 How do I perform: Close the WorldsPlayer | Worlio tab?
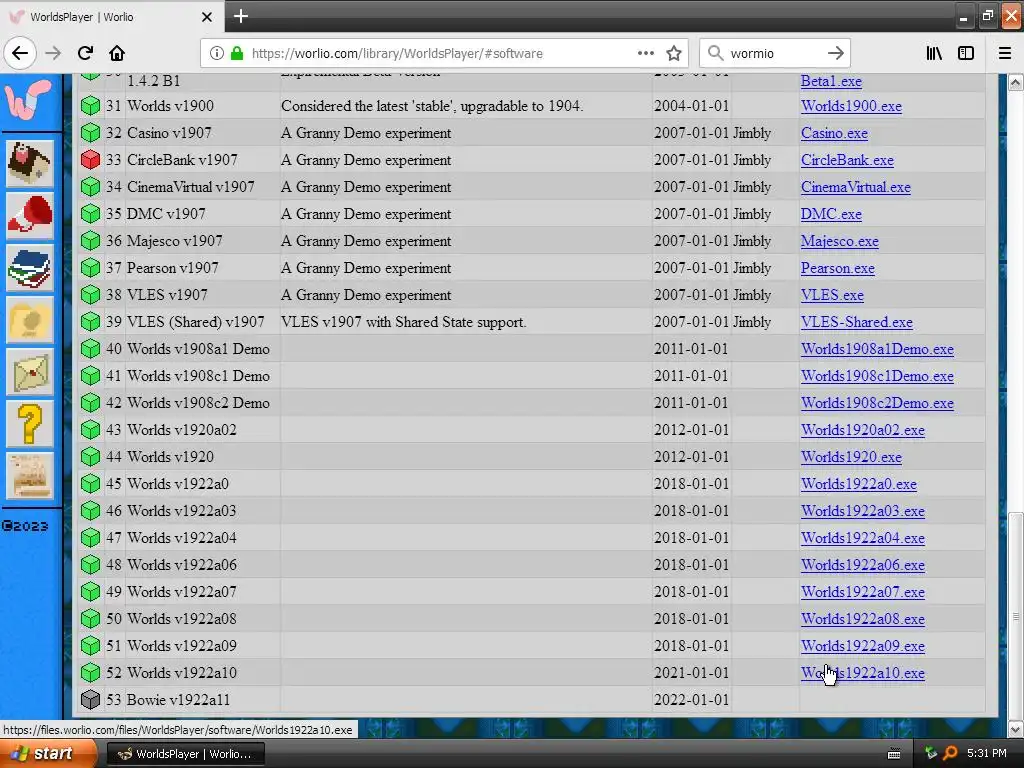point(206,17)
